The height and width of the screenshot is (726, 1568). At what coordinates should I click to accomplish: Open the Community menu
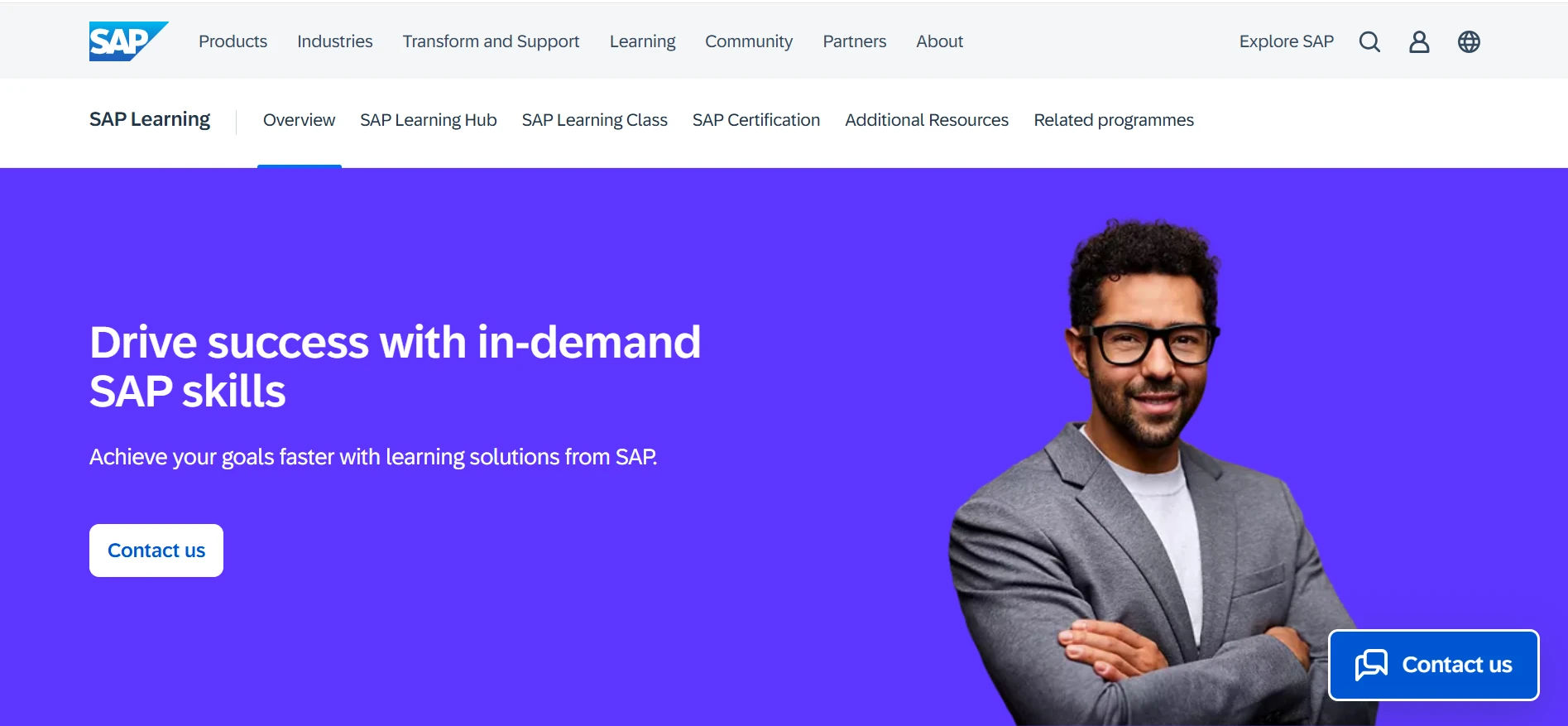pos(749,41)
